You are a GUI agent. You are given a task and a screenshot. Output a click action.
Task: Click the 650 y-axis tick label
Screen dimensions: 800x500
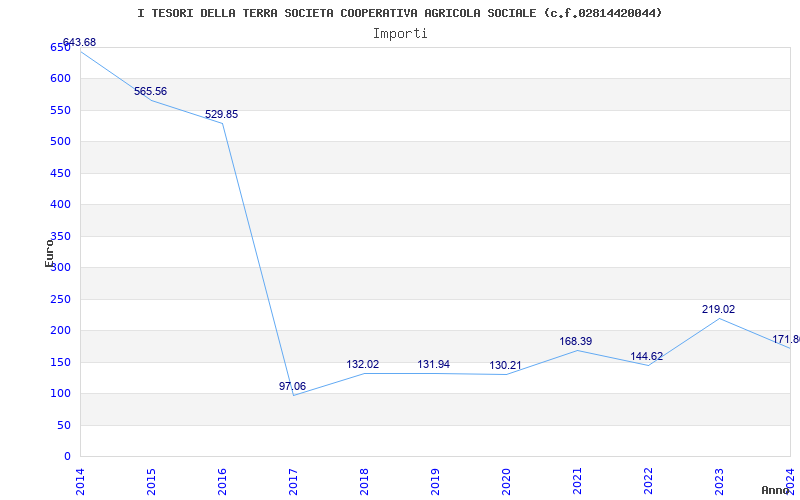[x=60, y=47]
